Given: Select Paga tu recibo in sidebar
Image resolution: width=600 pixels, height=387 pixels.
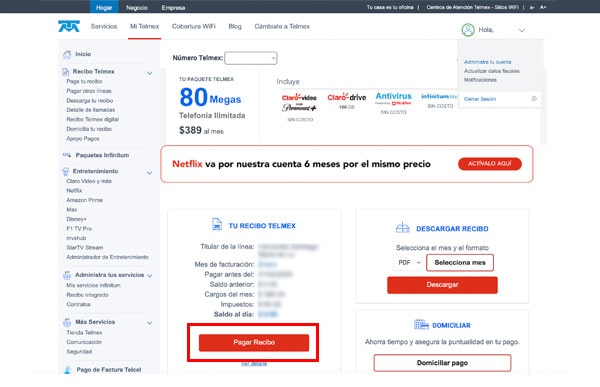Looking at the screenshot, I should pyautogui.click(x=84, y=82).
